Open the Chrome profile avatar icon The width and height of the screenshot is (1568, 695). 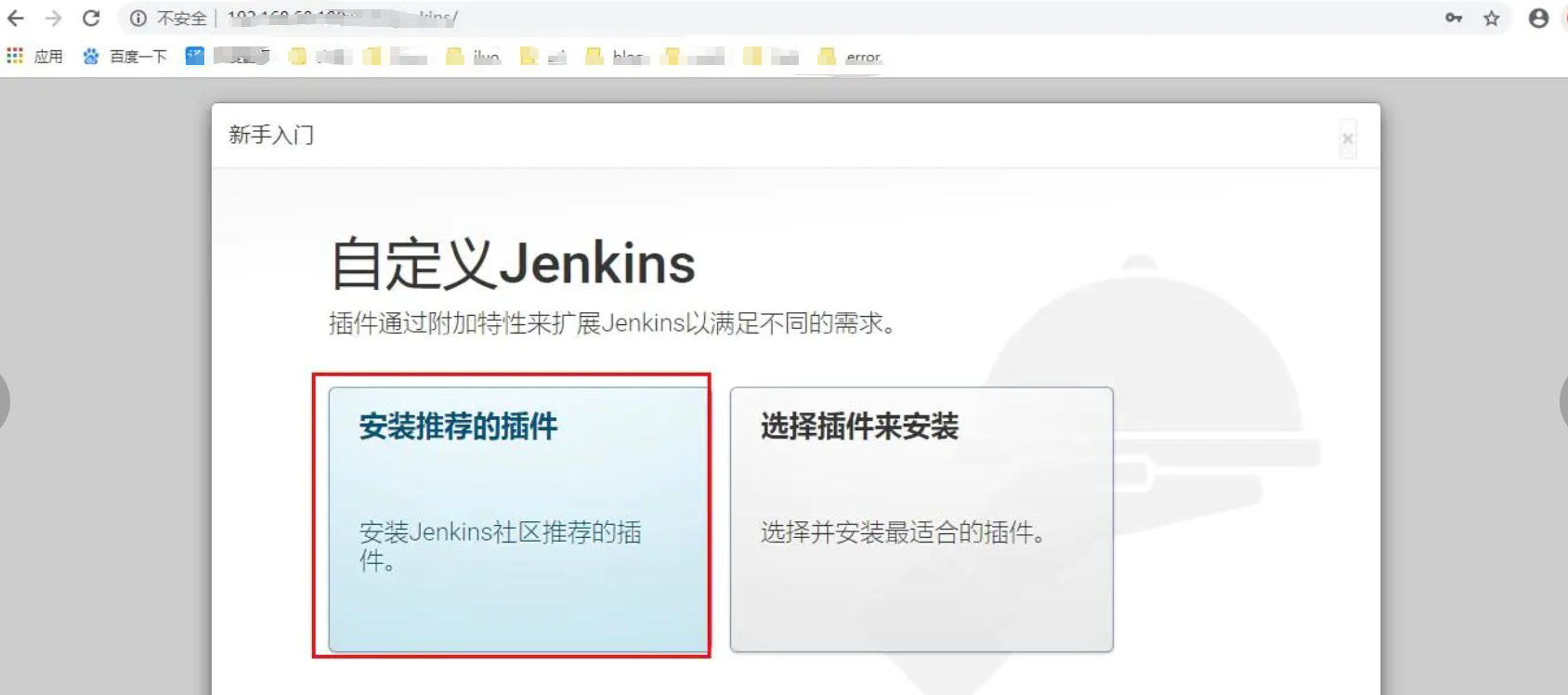(x=1538, y=18)
